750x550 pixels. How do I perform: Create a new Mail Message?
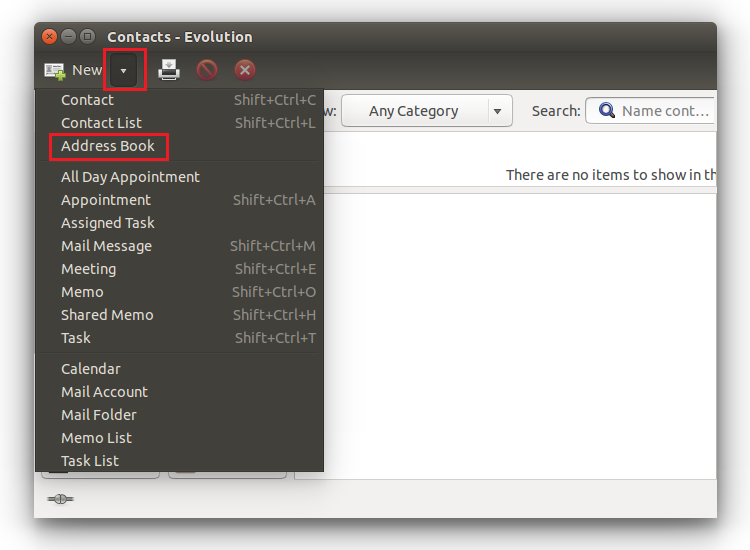(x=179, y=246)
